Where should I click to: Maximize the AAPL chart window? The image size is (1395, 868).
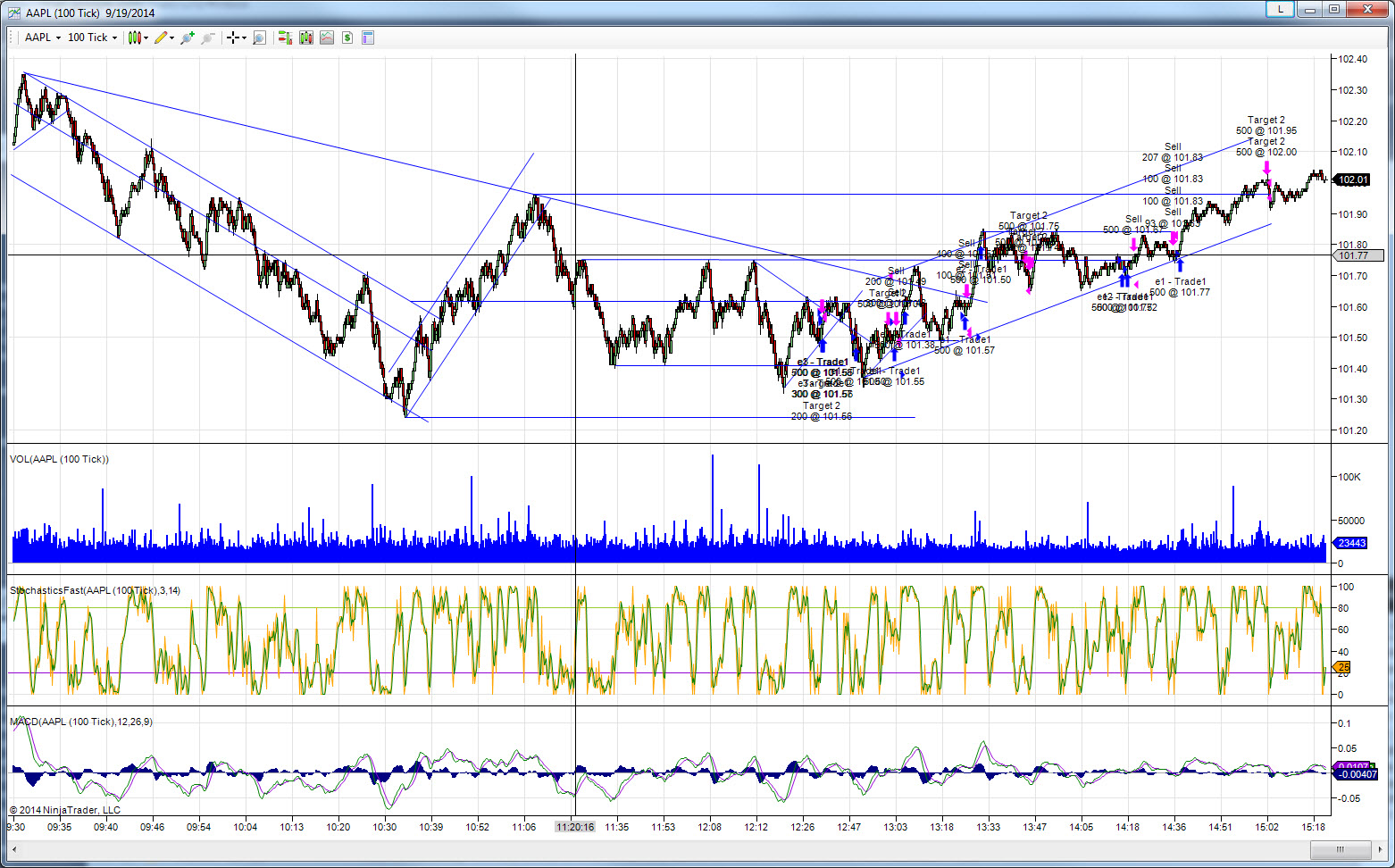click(1334, 9)
